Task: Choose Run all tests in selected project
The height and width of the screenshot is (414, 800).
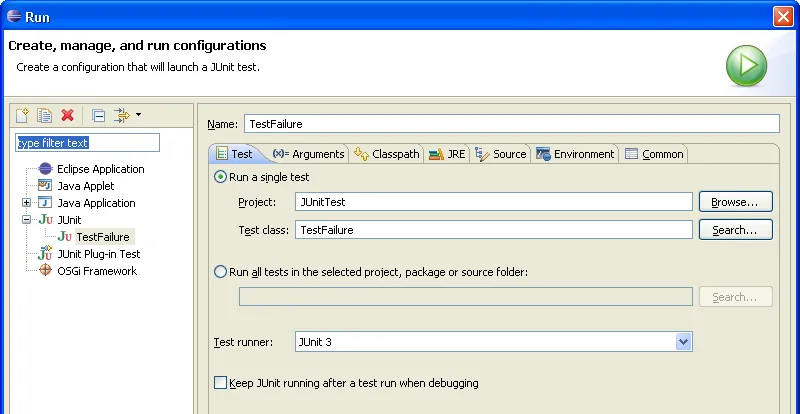Action: pyautogui.click(x=371, y=272)
